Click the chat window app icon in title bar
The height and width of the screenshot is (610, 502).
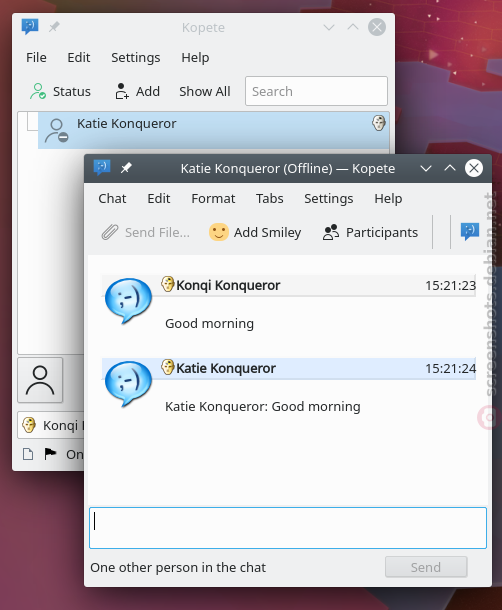(102, 168)
